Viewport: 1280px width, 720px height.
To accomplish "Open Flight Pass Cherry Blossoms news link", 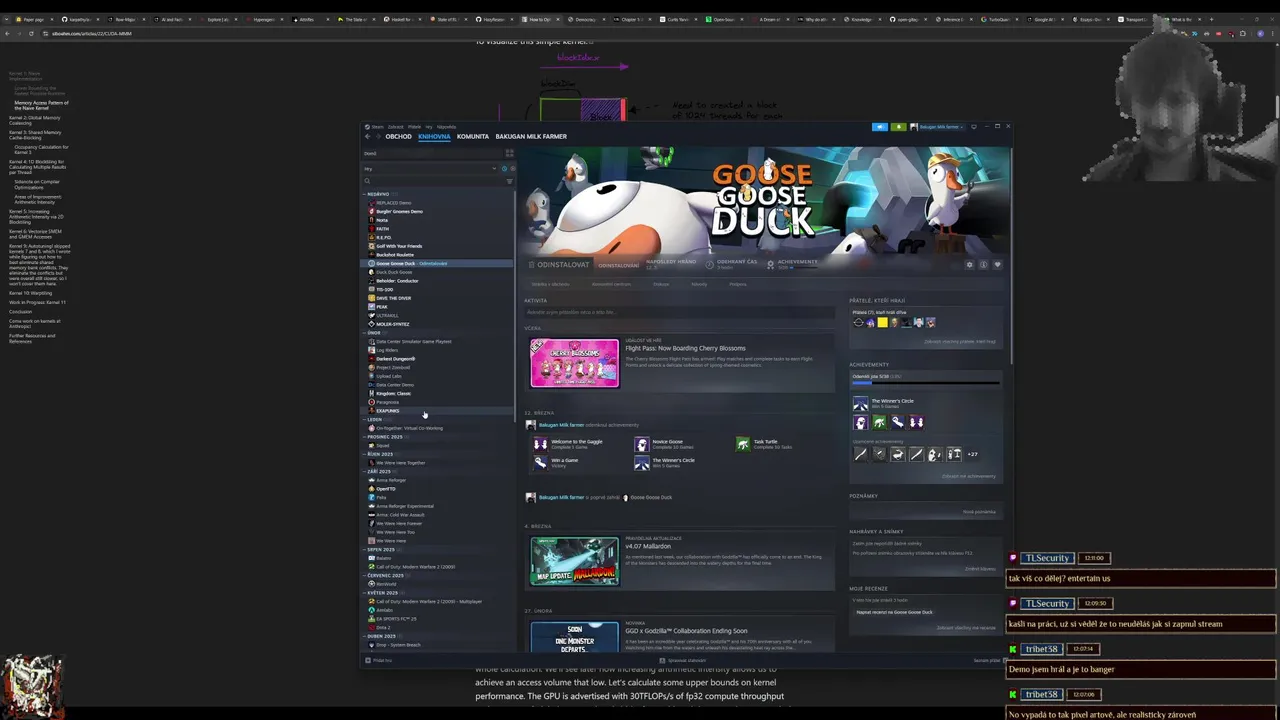I will (x=685, y=348).
